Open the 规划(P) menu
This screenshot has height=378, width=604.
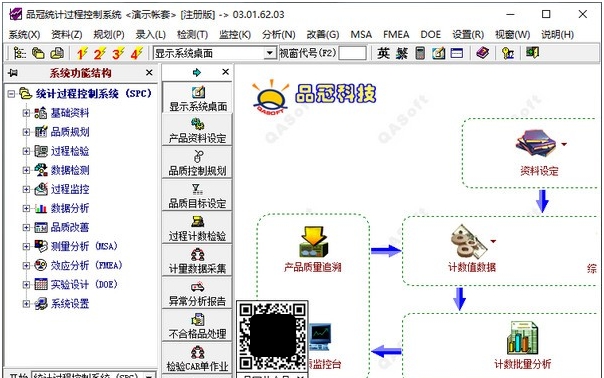coord(109,35)
